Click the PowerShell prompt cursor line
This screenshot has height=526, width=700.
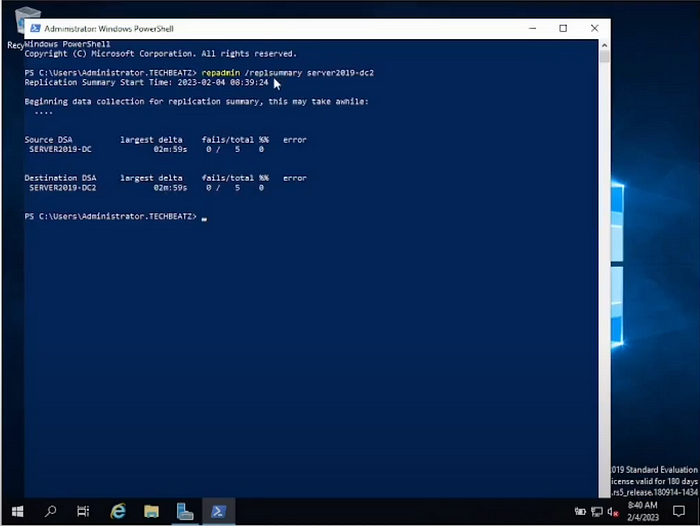[x=116, y=217]
